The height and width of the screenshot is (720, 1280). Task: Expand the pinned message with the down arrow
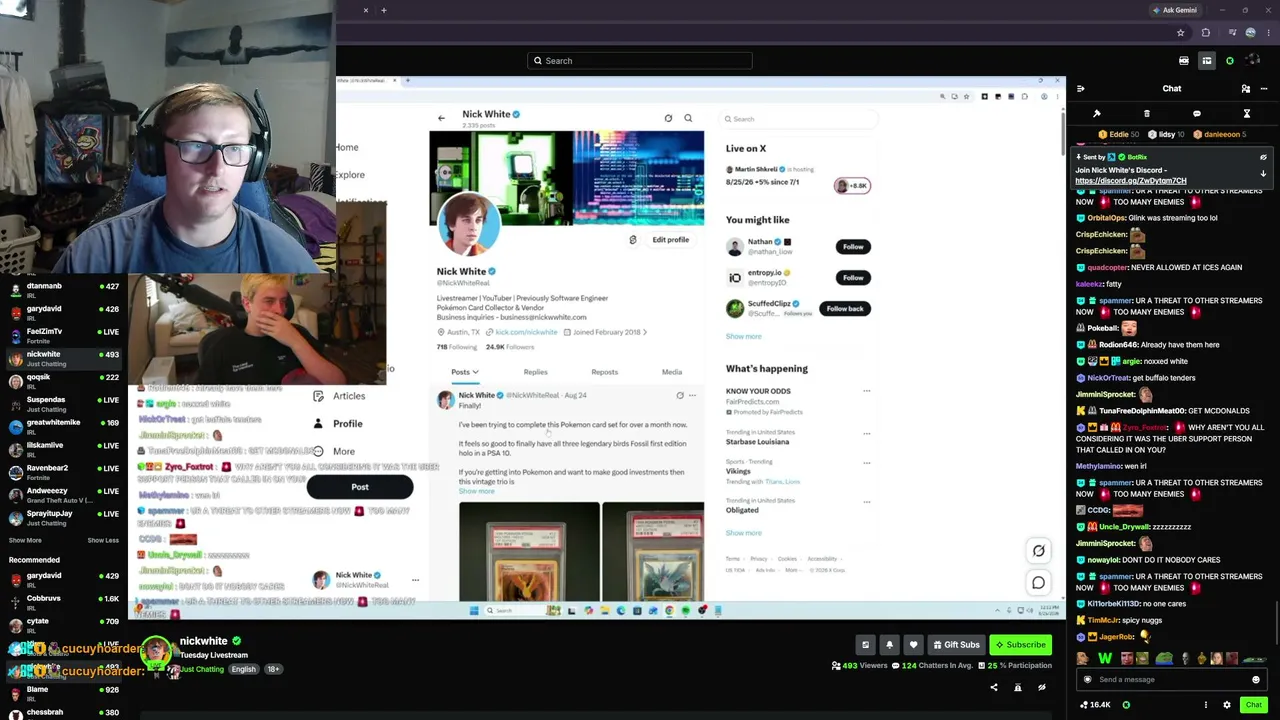[1263, 174]
